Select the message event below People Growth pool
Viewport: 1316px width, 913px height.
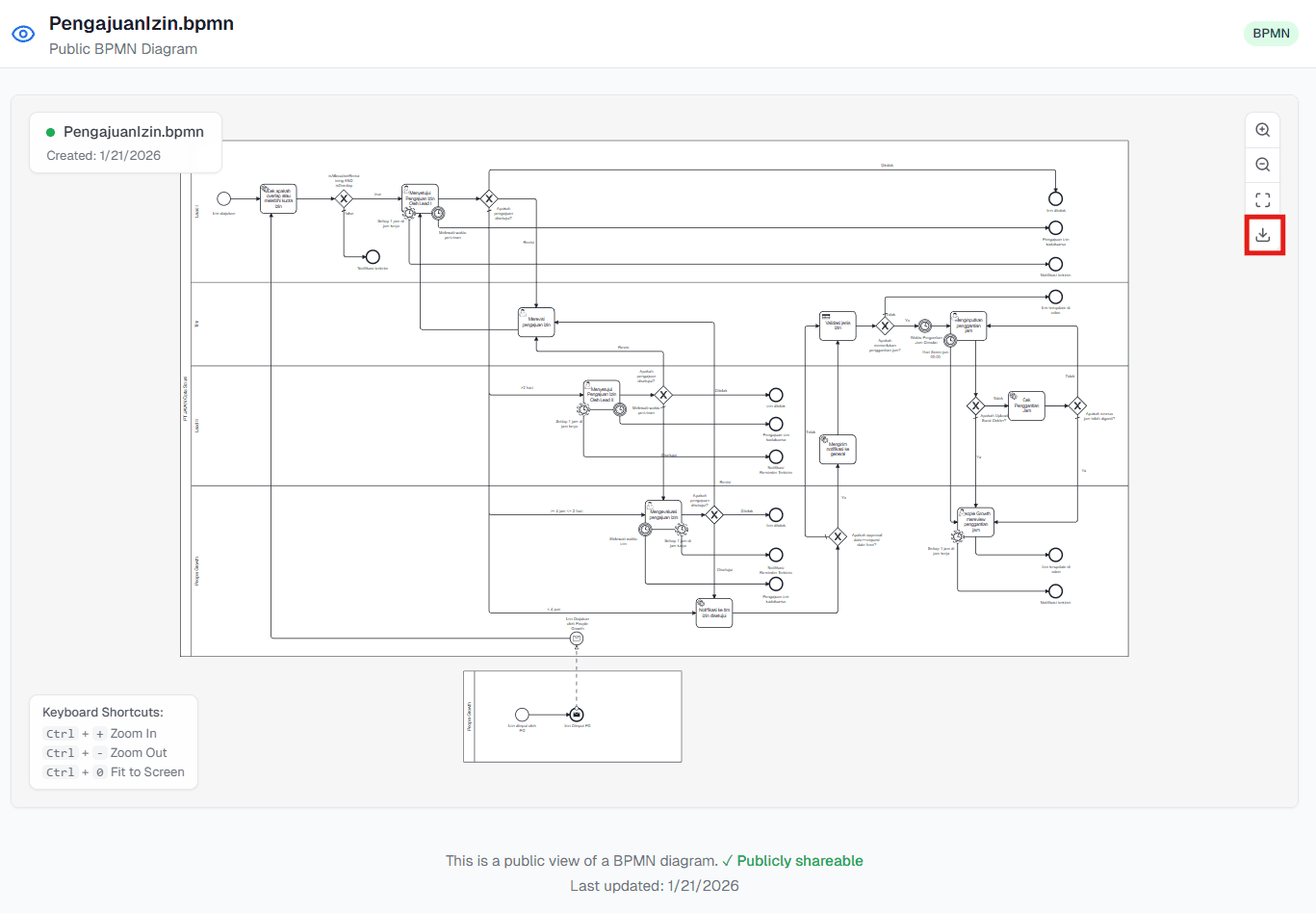577,639
